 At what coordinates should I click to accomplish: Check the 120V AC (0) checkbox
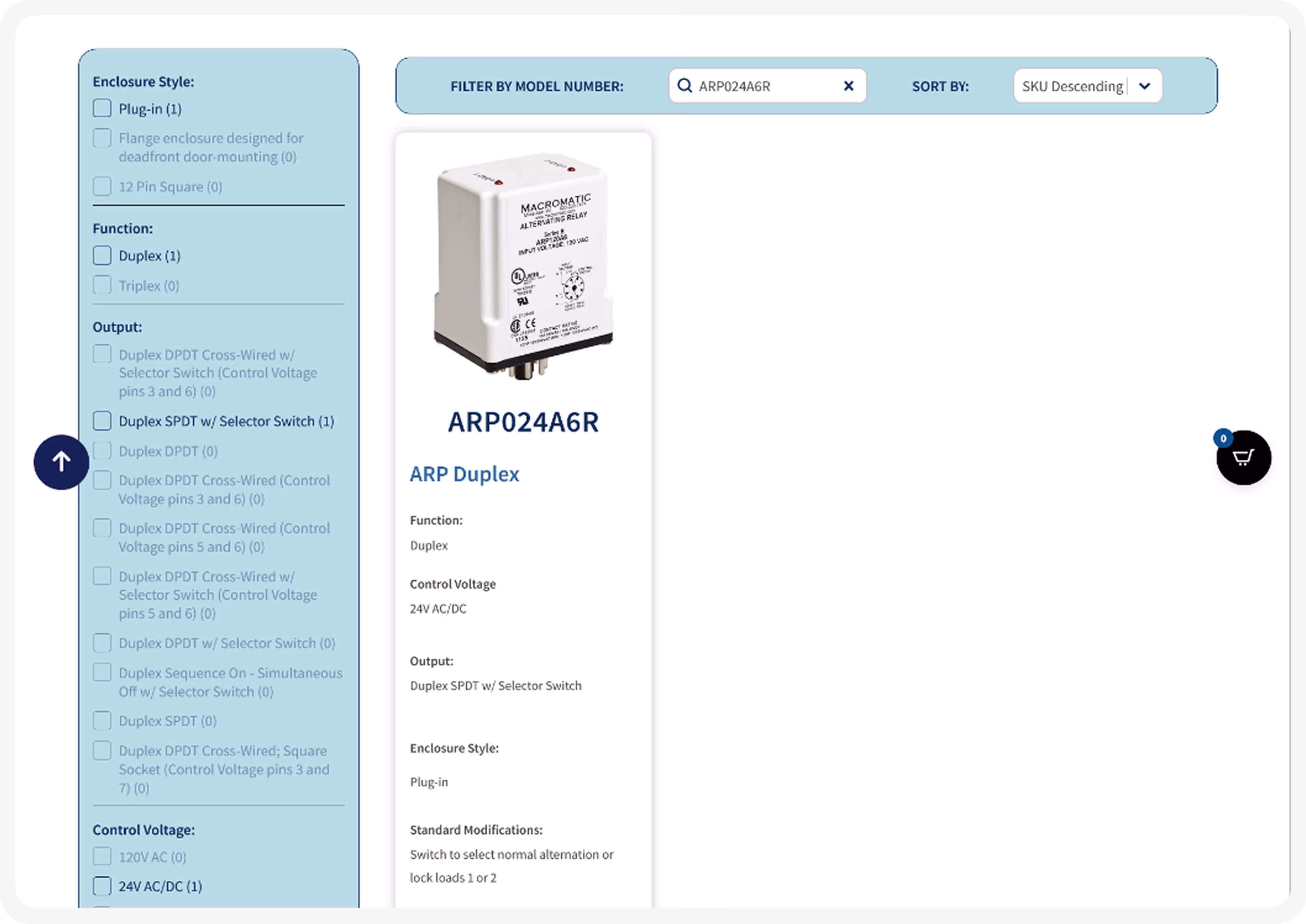[102, 856]
